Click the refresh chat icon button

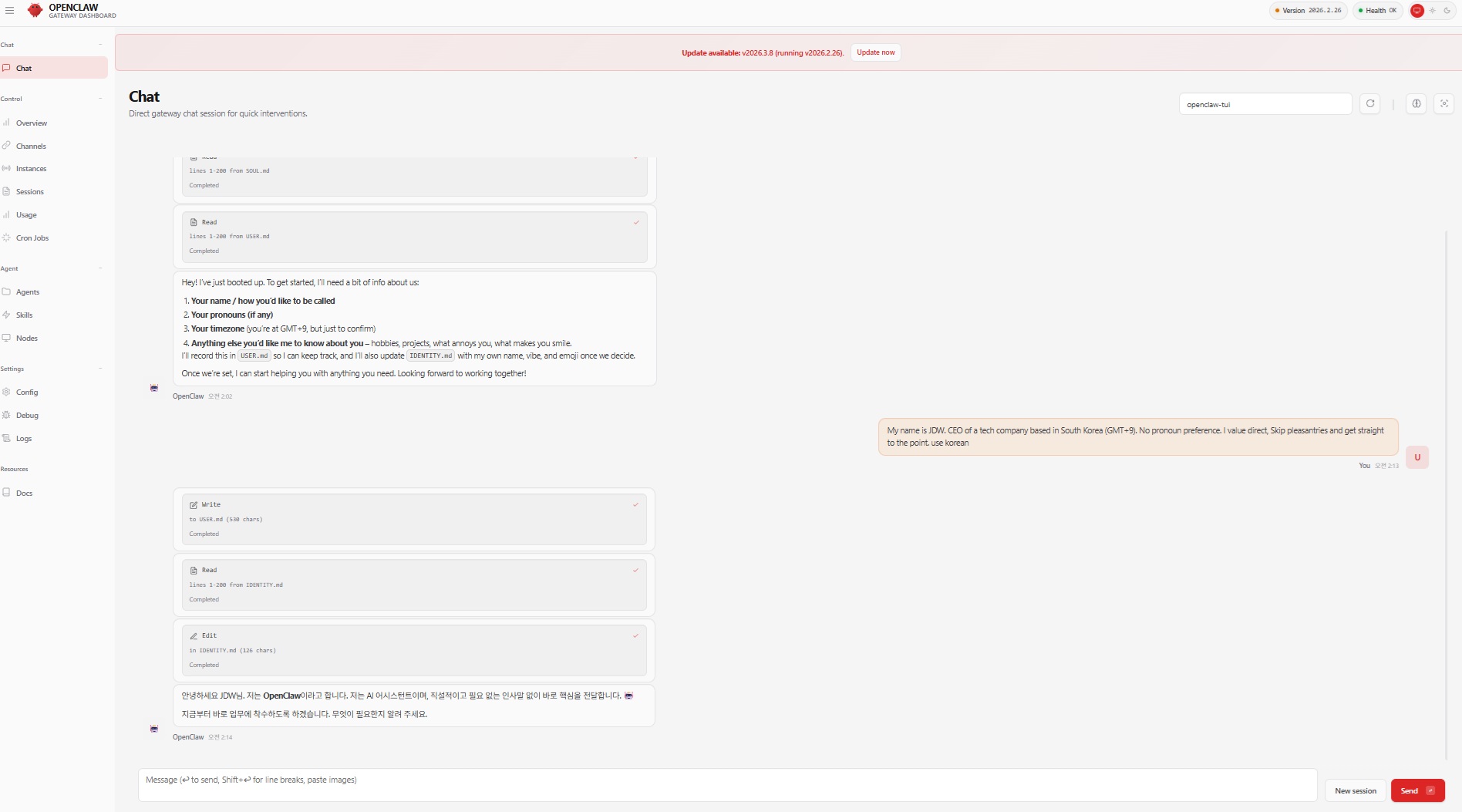click(1370, 104)
